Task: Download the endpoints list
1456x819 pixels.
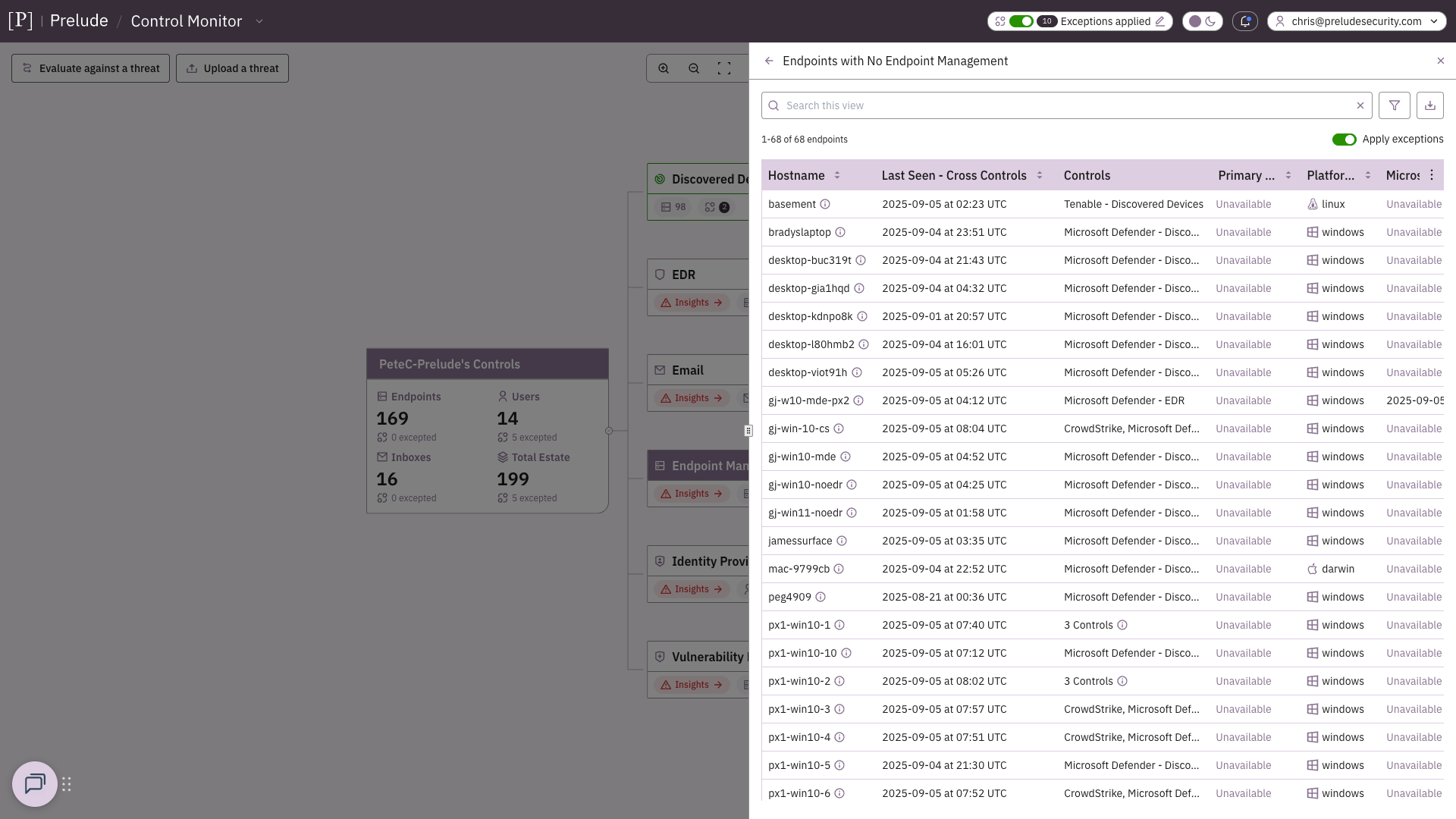Action: click(x=1430, y=105)
